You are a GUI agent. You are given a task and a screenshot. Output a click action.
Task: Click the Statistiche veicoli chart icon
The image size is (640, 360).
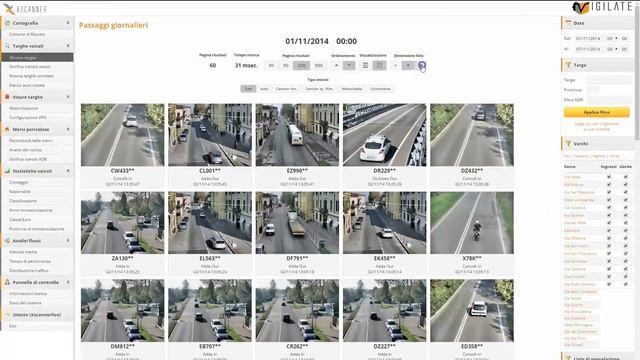pyautogui.click(x=7, y=171)
